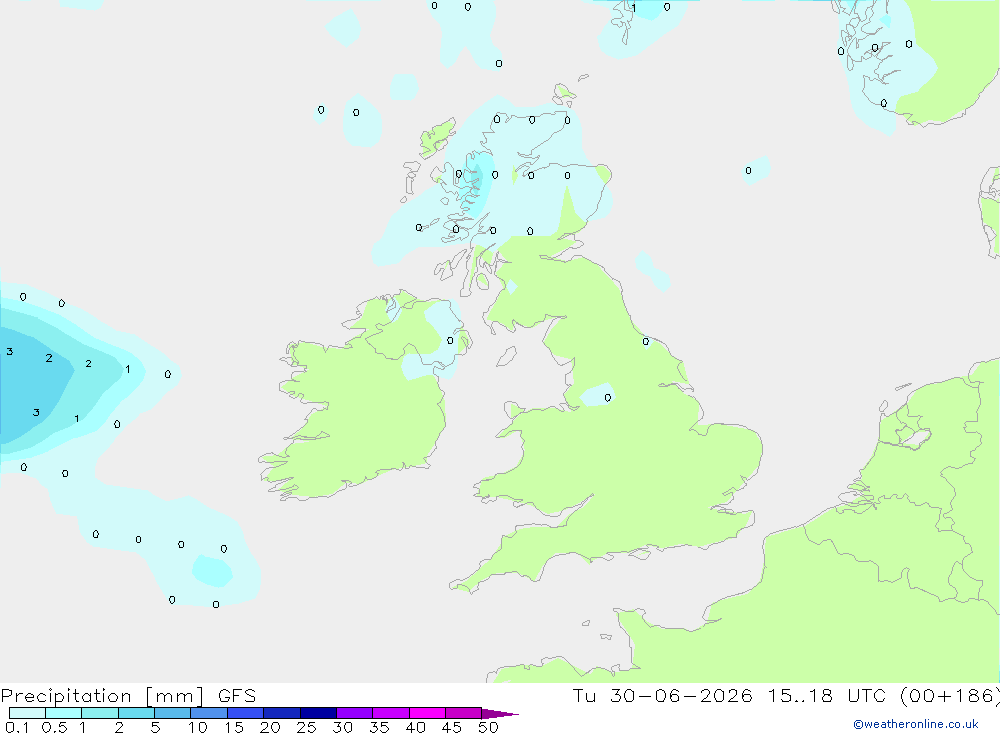Viewport: 1000px width, 733px height.
Task: Click the "Tu 30-06-2026" date text
Action: (x=662, y=695)
